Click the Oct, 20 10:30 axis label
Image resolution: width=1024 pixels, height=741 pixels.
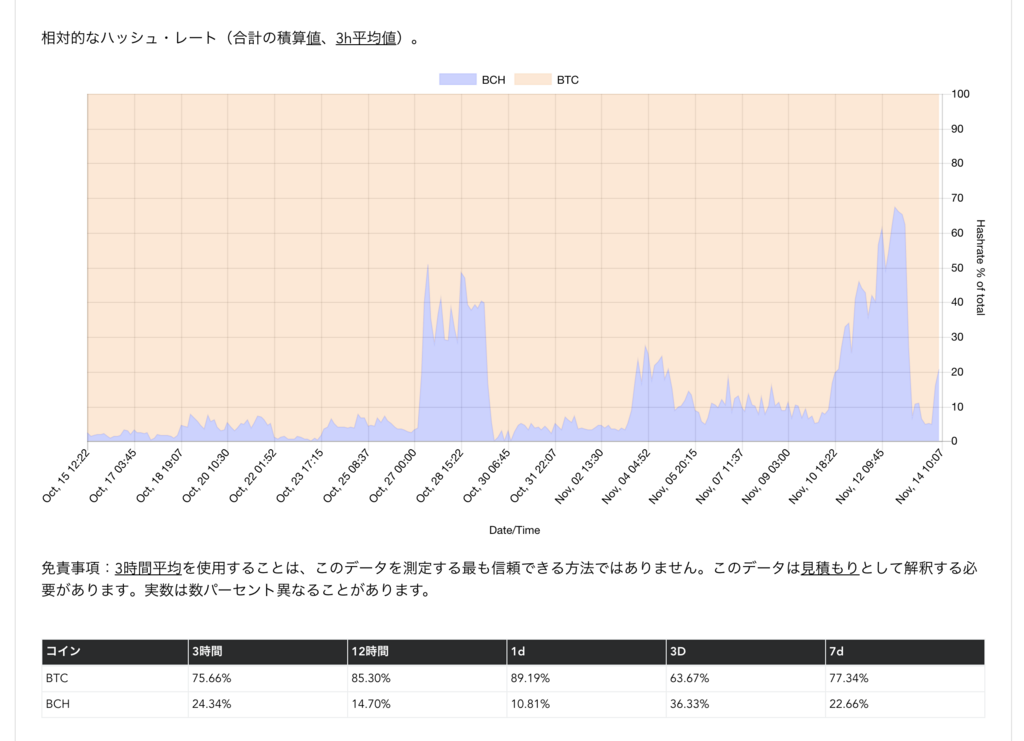pos(206,476)
